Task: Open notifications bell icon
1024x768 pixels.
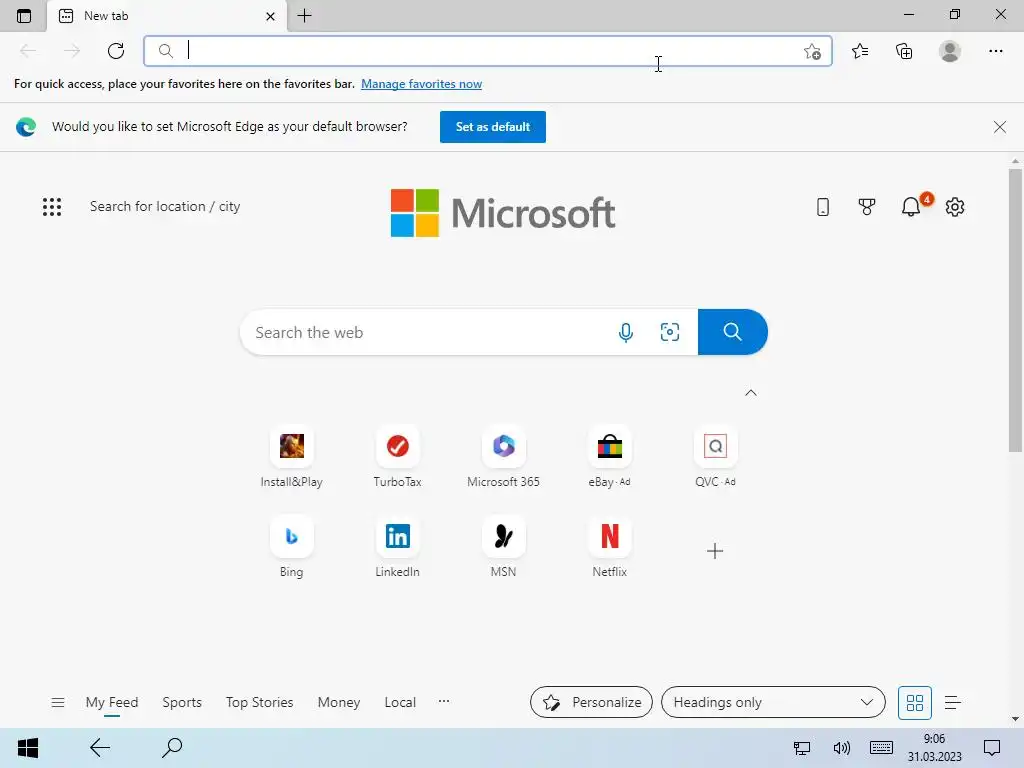Action: click(x=911, y=207)
